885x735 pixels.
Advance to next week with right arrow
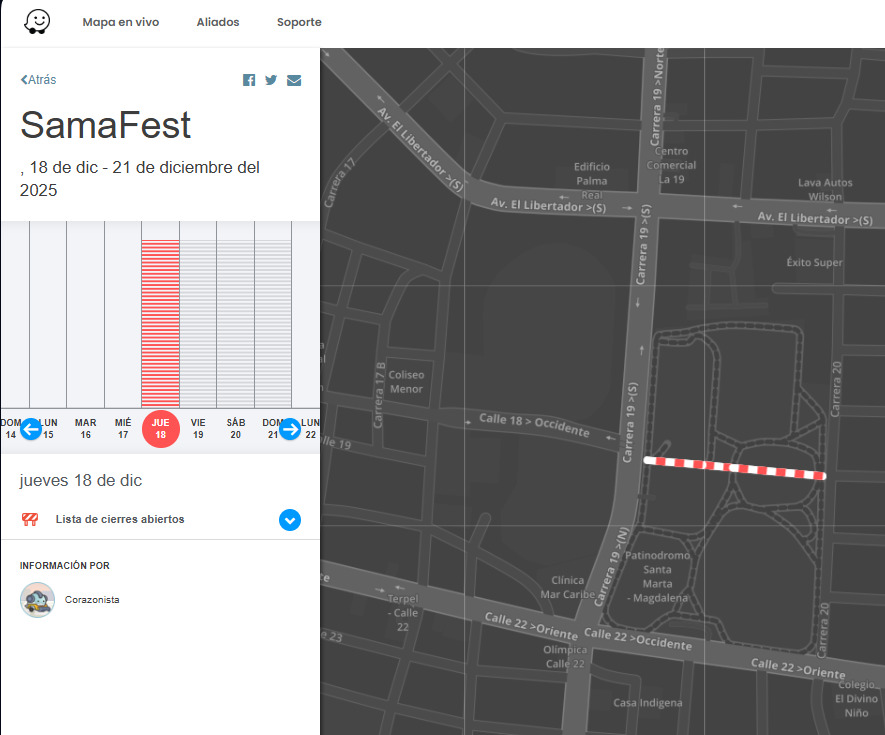click(290, 429)
